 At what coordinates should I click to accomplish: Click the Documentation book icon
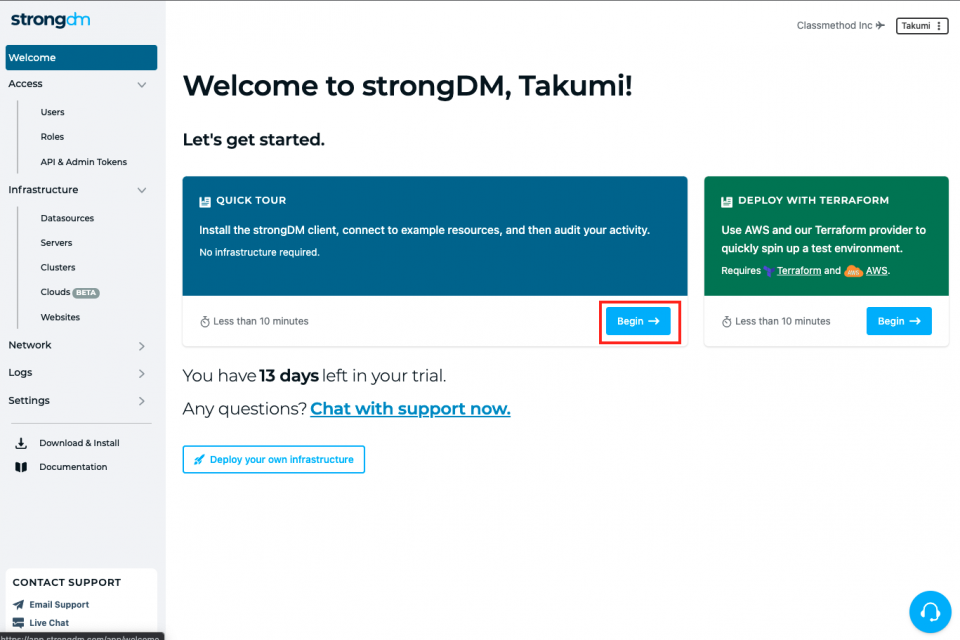tap(21, 467)
